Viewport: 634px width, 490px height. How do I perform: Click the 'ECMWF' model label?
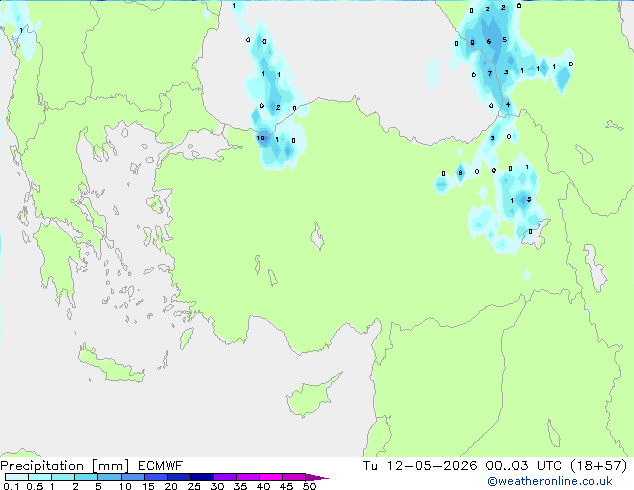point(161,466)
